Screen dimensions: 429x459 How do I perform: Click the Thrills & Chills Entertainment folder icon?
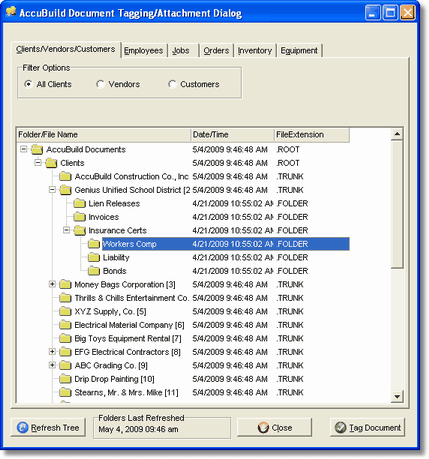click(x=65, y=298)
